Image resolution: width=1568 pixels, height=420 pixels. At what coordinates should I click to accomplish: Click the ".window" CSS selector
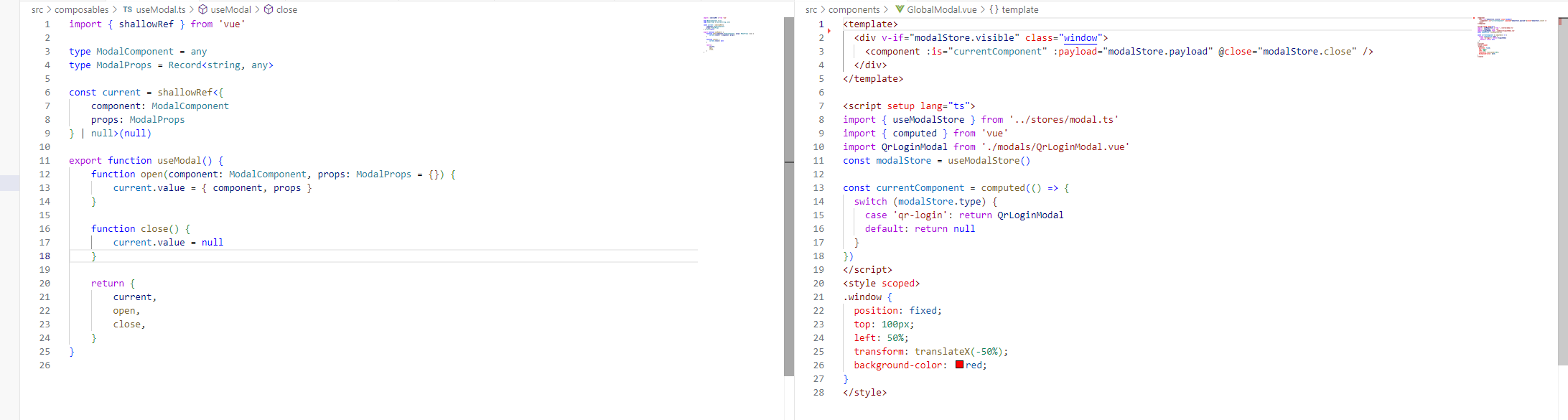862,297
